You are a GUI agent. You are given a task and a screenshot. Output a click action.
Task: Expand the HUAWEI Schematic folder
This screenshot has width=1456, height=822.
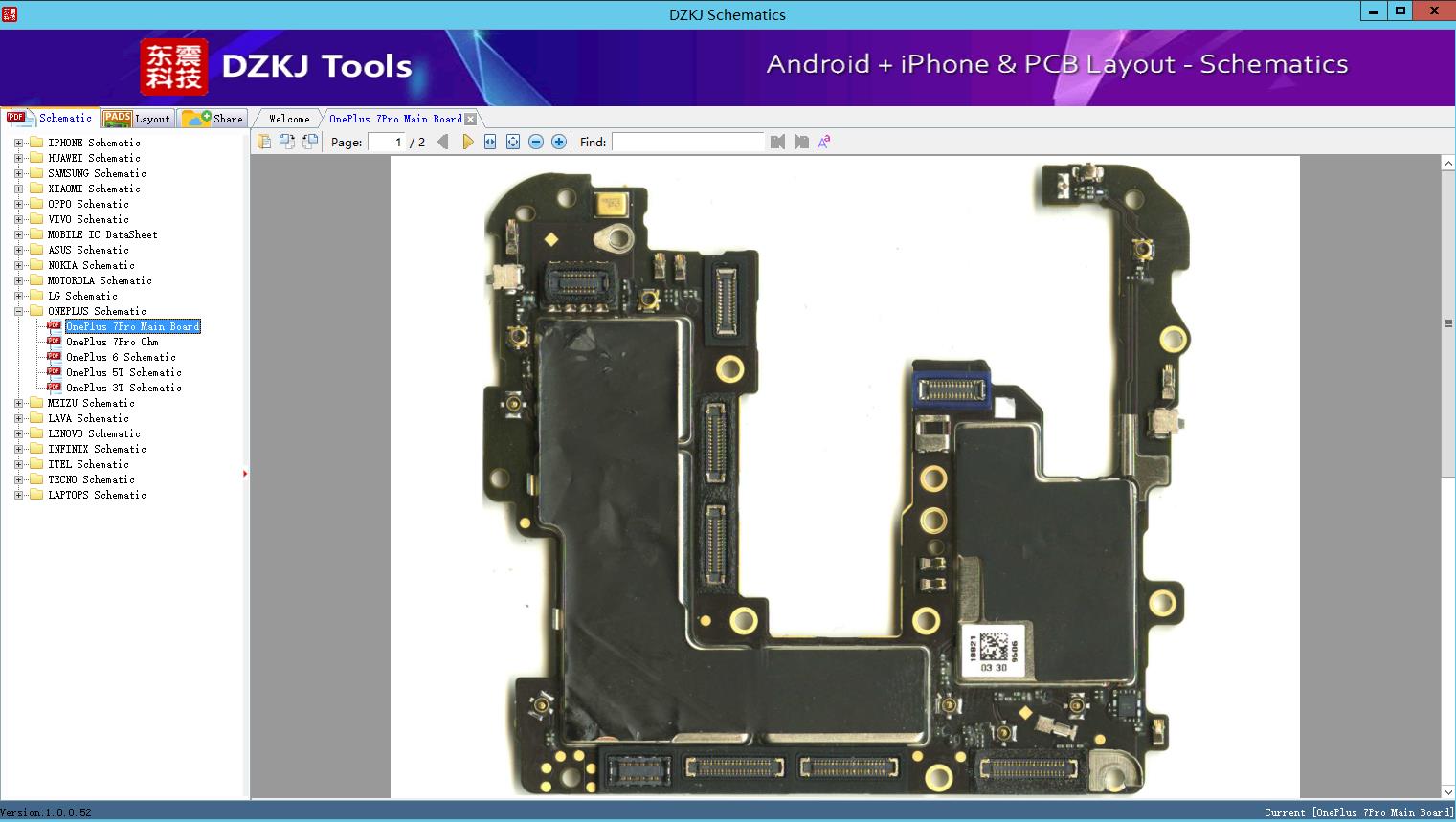pyautogui.click(x=18, y=158)
